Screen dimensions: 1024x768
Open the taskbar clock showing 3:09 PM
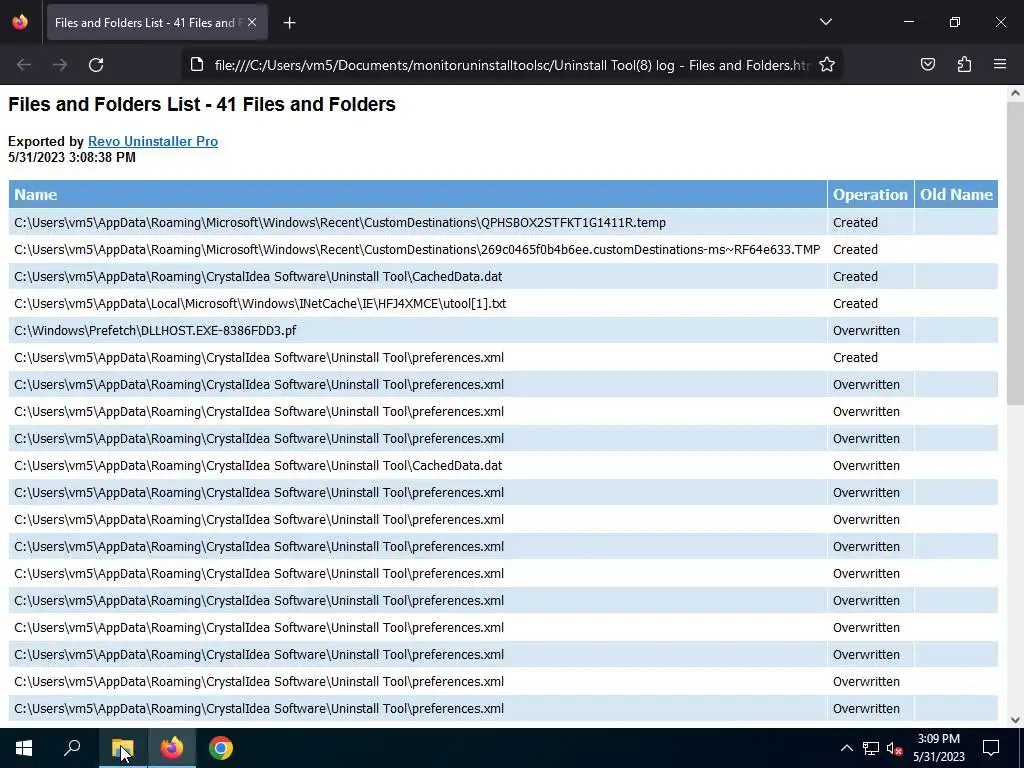(938, 748)
